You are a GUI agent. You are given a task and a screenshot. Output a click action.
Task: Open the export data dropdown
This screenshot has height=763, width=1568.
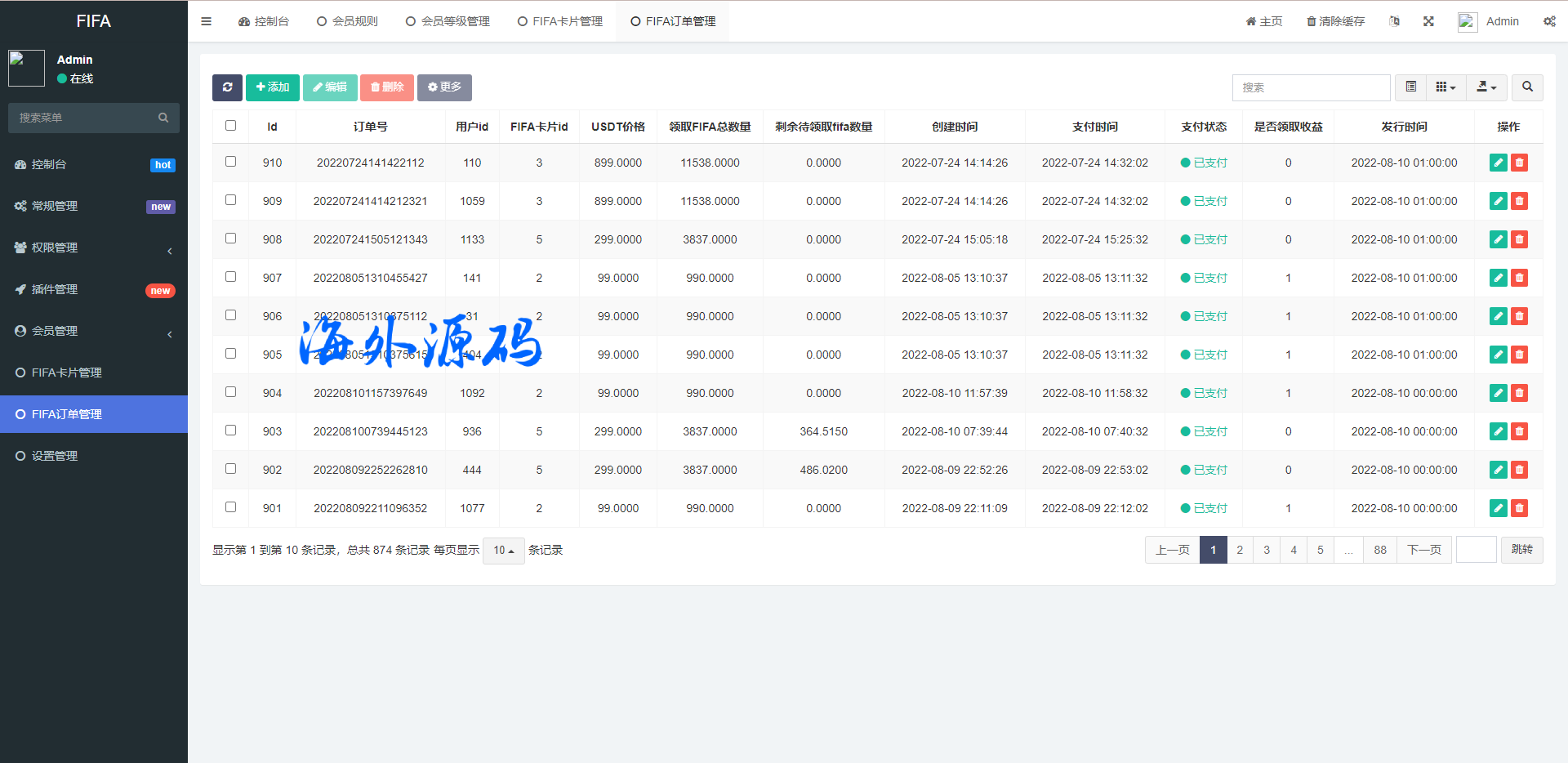tap(1486, 87)
